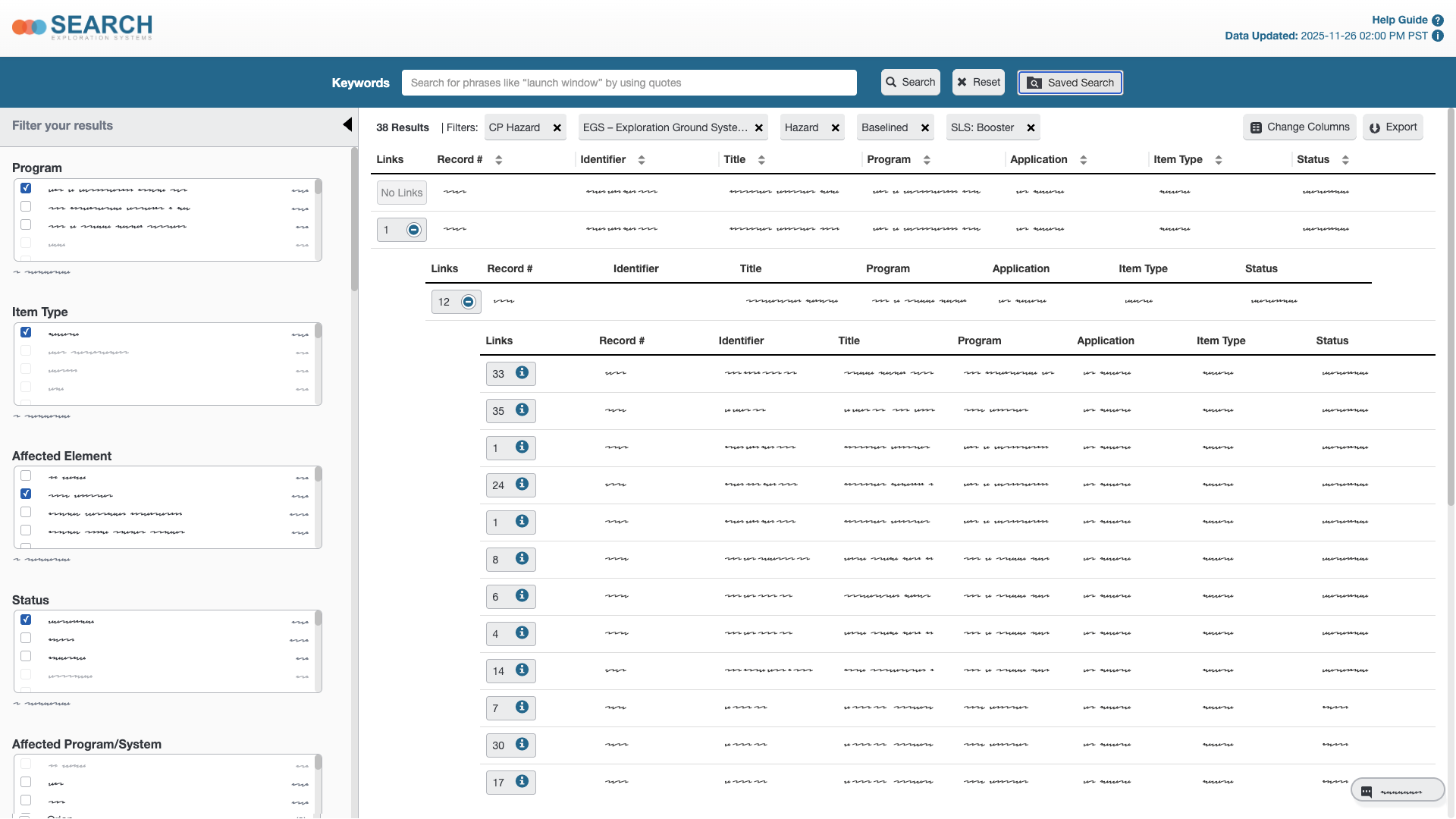
Task: Open the chat widget at bottom right
Action: coord(1397,791)
